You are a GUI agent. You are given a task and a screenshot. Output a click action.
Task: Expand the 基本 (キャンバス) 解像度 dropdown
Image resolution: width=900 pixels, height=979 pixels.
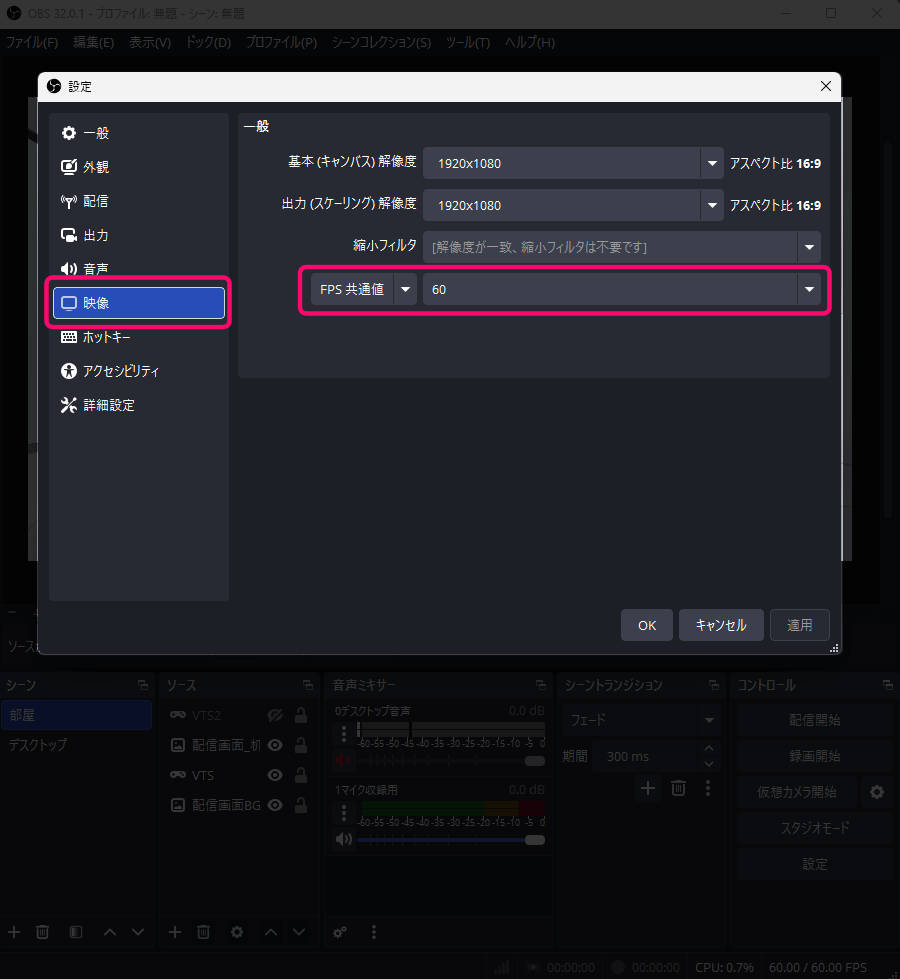pyautogui.click(x=712, y=163)
